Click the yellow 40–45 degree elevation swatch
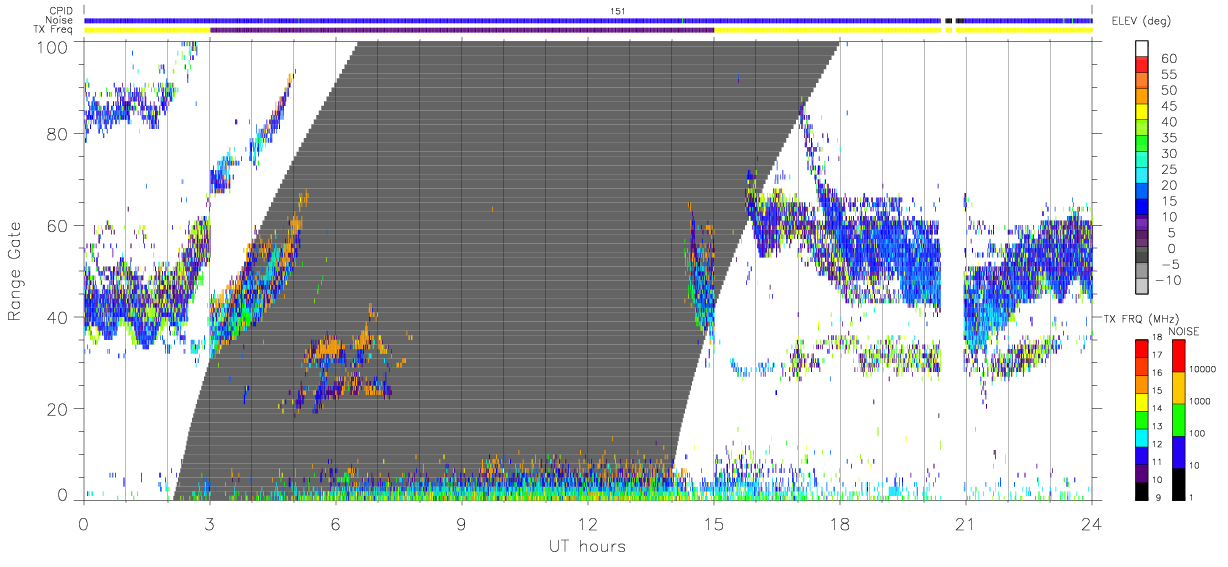 pyautogui.click(x=1142, y=114)
